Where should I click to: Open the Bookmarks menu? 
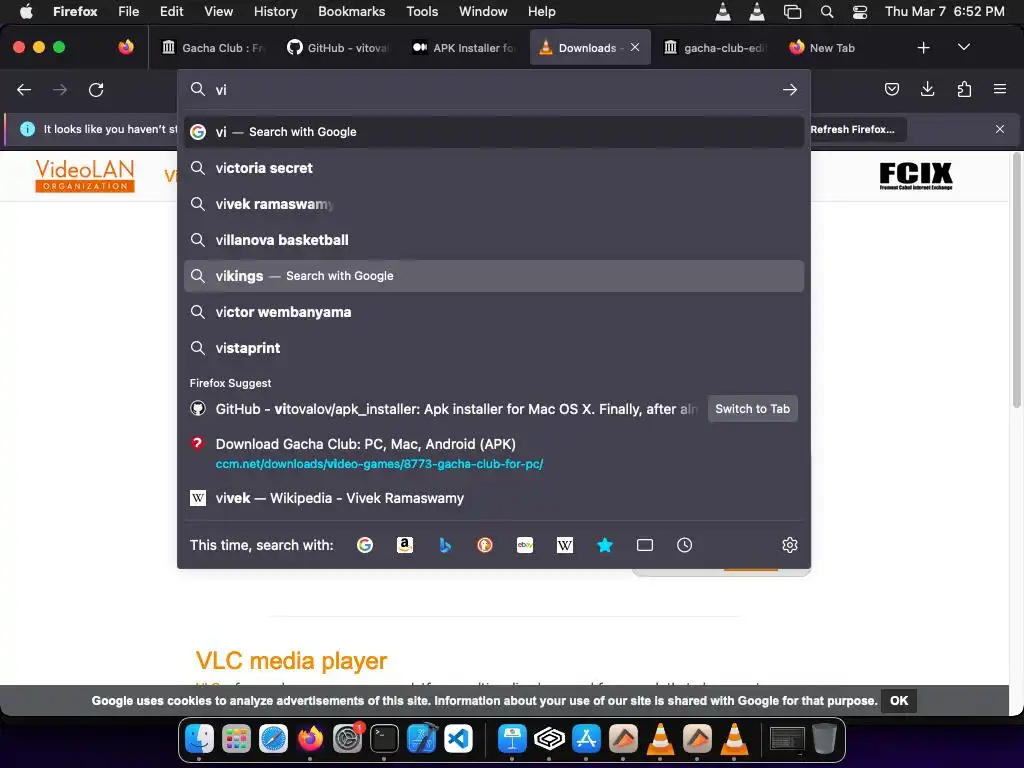(351, 12)
